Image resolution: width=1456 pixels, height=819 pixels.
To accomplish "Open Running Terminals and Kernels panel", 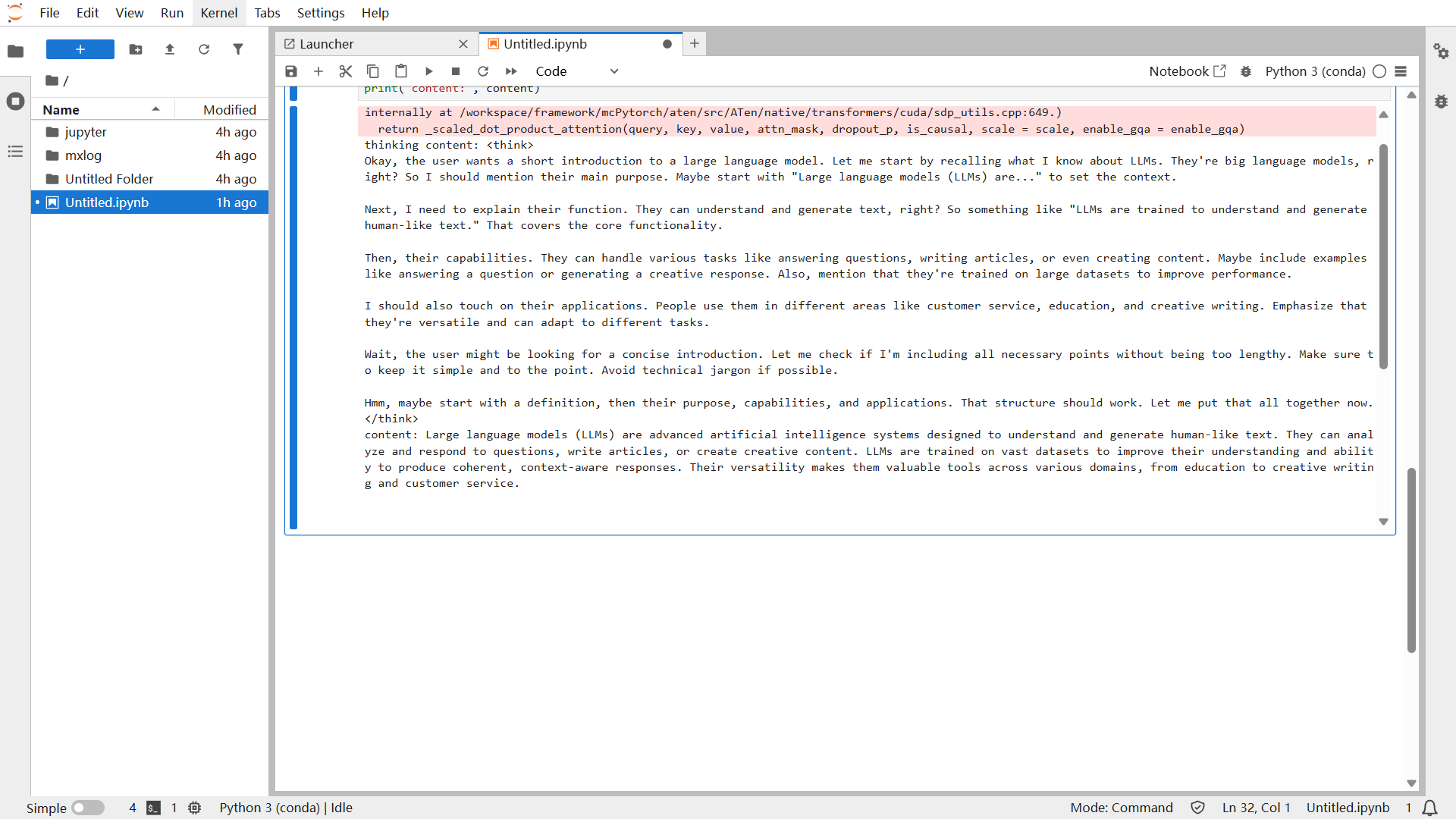I will coord(15,101).
